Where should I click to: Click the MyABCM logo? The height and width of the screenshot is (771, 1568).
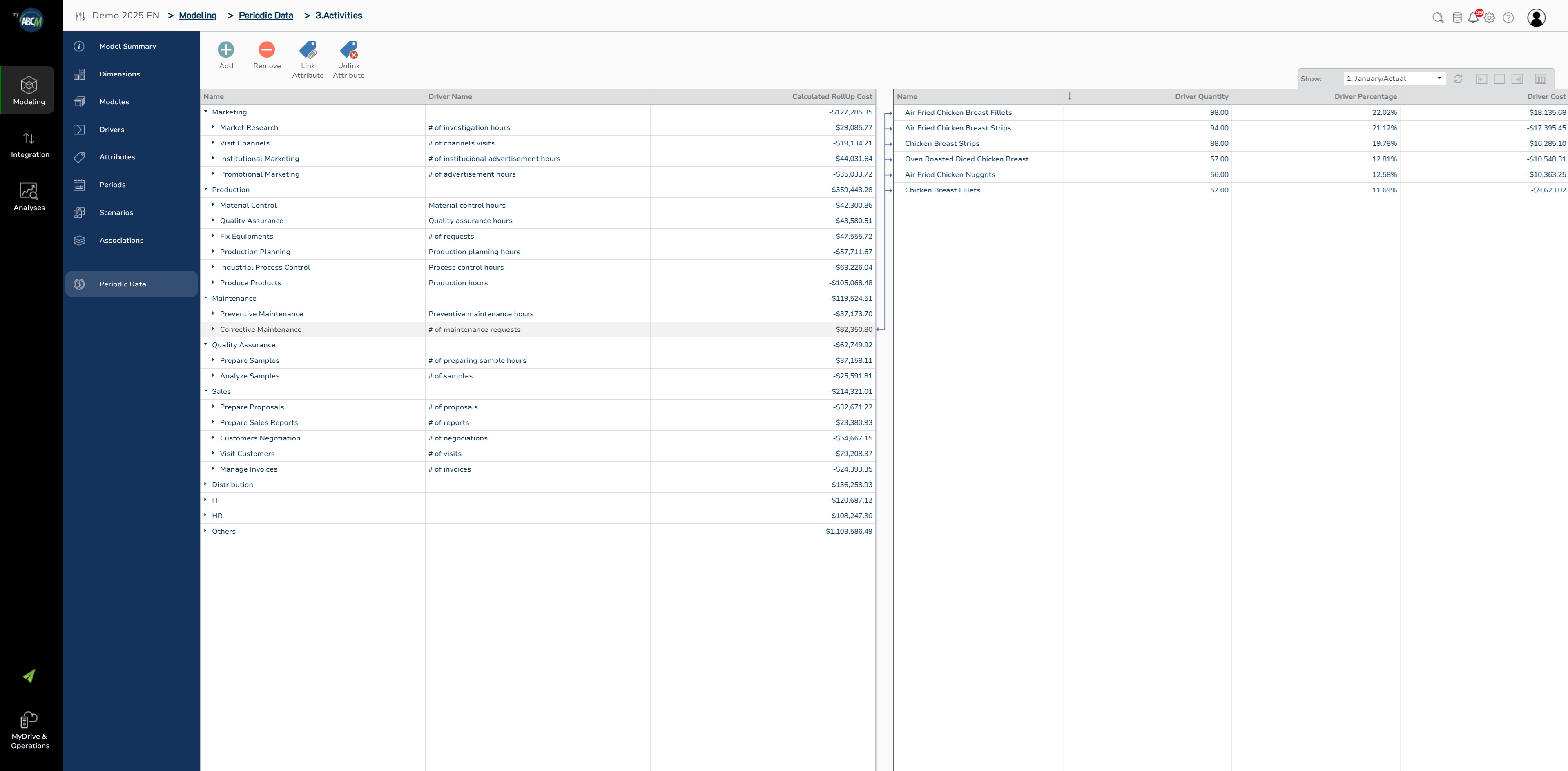coord(29,20)
